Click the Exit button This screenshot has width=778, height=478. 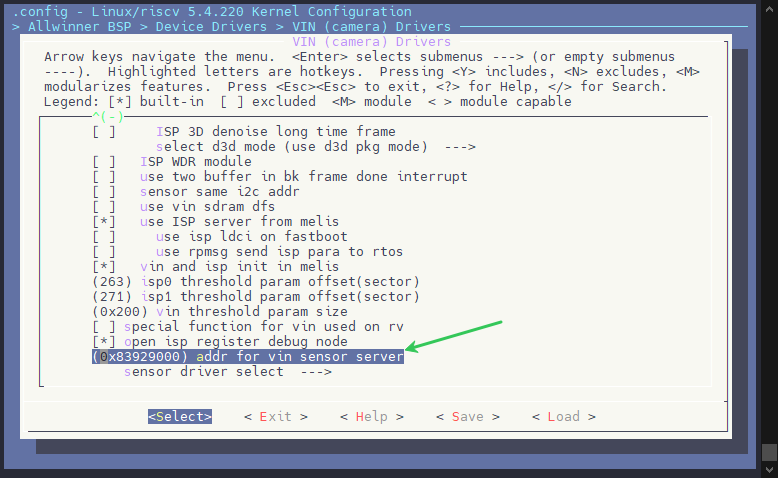click(x=276, y=416)
